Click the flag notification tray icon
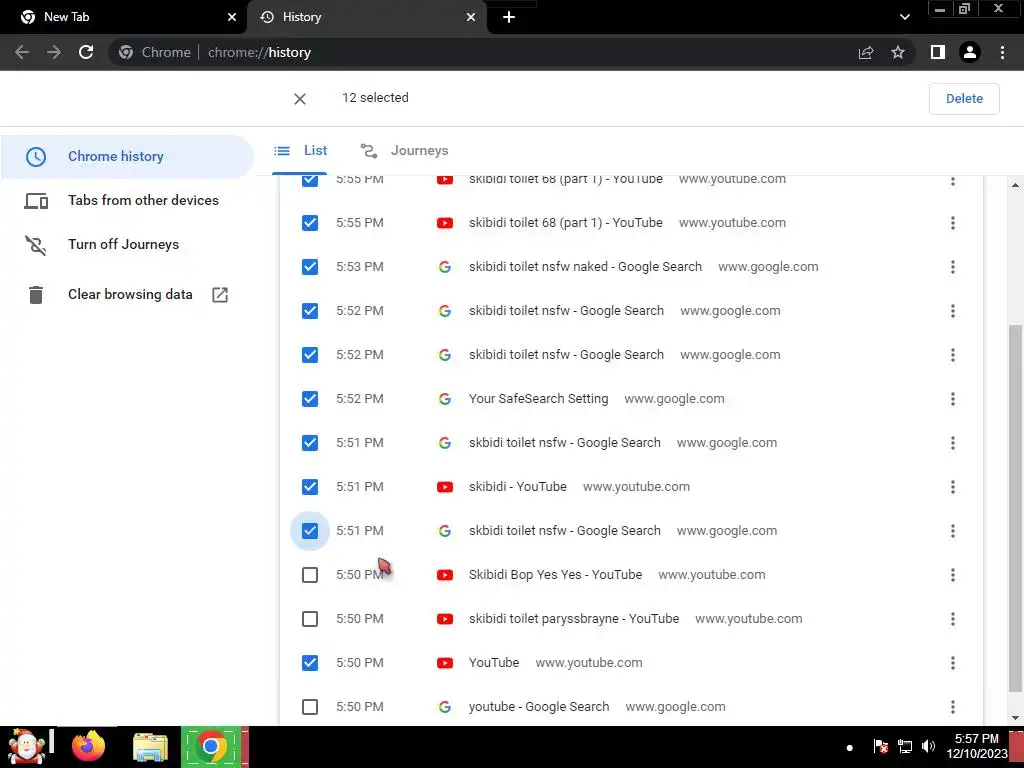The height and width of the screenshot is (768, 1024). click(x=880, y=746)
